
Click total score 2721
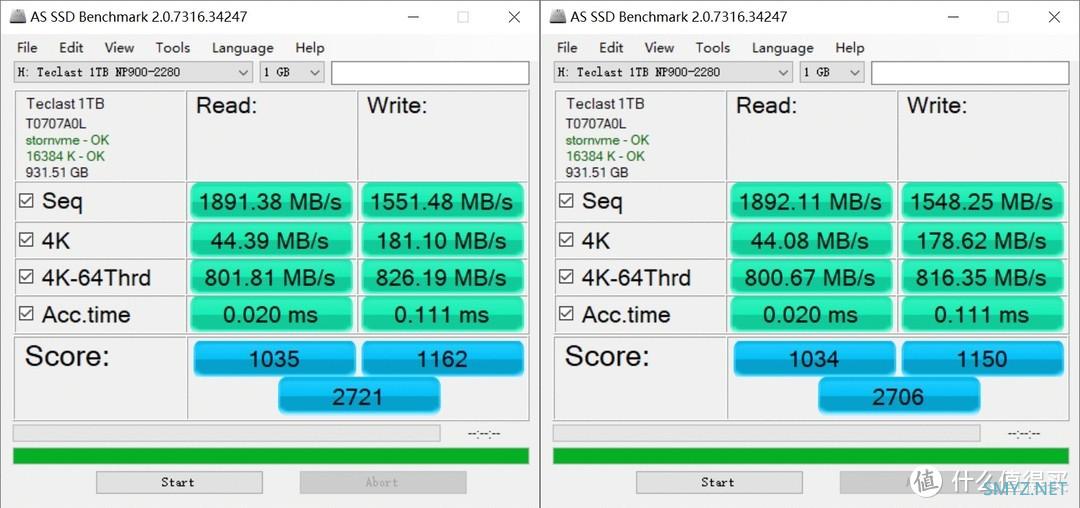tap(359, 396)
